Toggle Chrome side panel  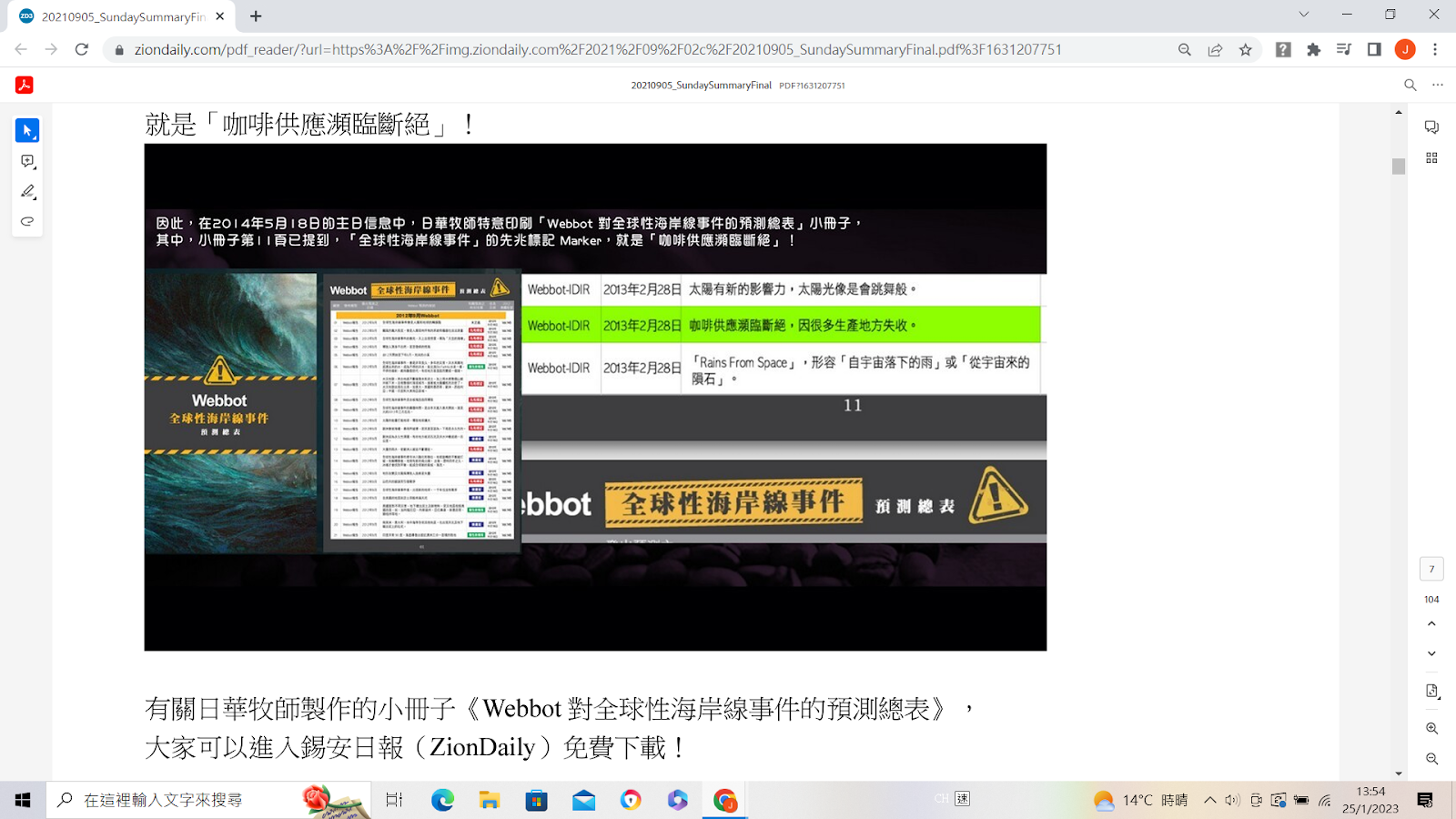(x=1374, y=49)
